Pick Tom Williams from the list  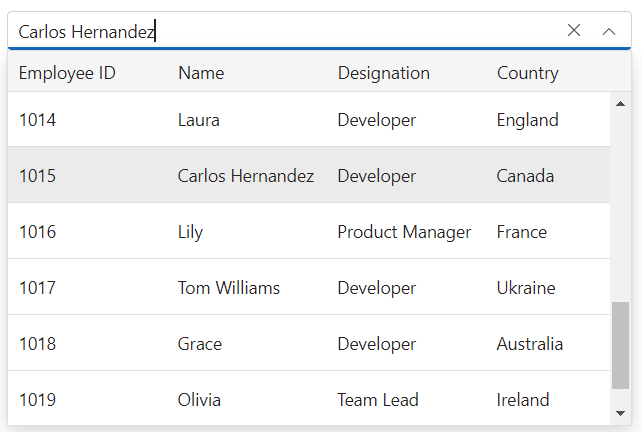click(228, 288)
